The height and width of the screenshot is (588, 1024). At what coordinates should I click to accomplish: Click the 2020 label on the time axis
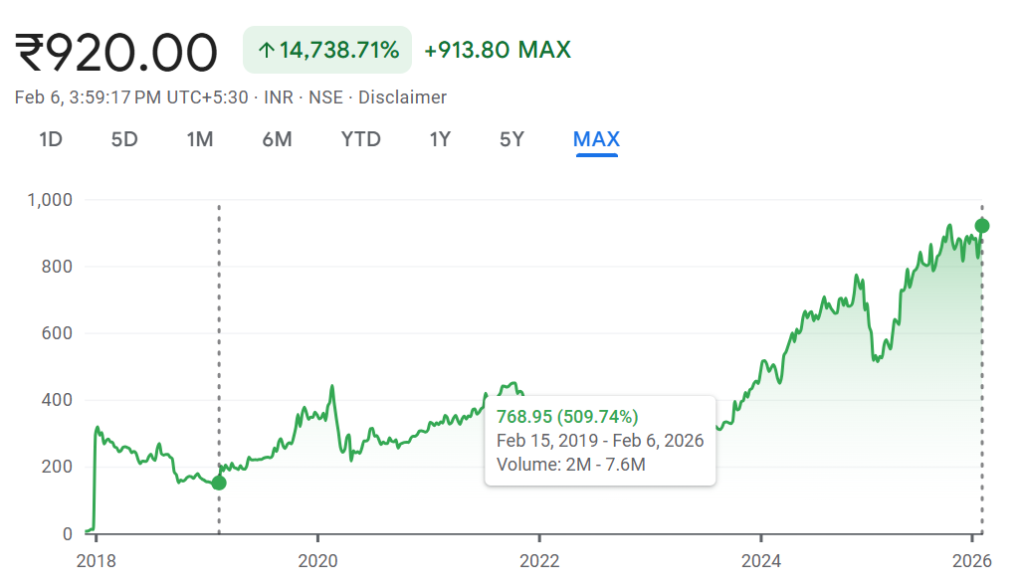317,560
